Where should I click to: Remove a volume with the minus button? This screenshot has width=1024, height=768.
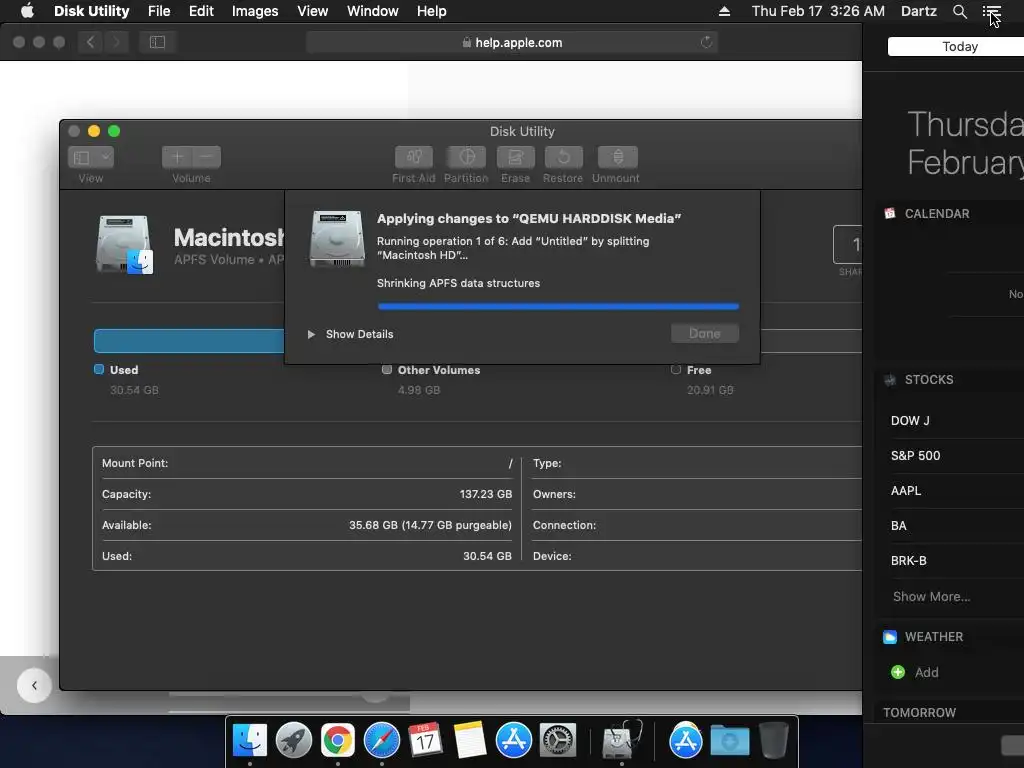[206, 157]
